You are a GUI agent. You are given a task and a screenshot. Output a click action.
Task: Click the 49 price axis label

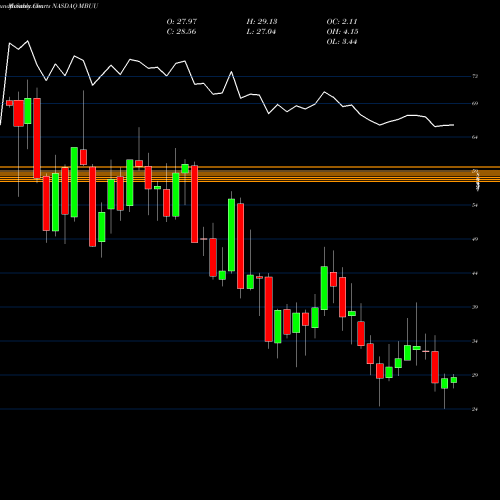click(475, 239)
